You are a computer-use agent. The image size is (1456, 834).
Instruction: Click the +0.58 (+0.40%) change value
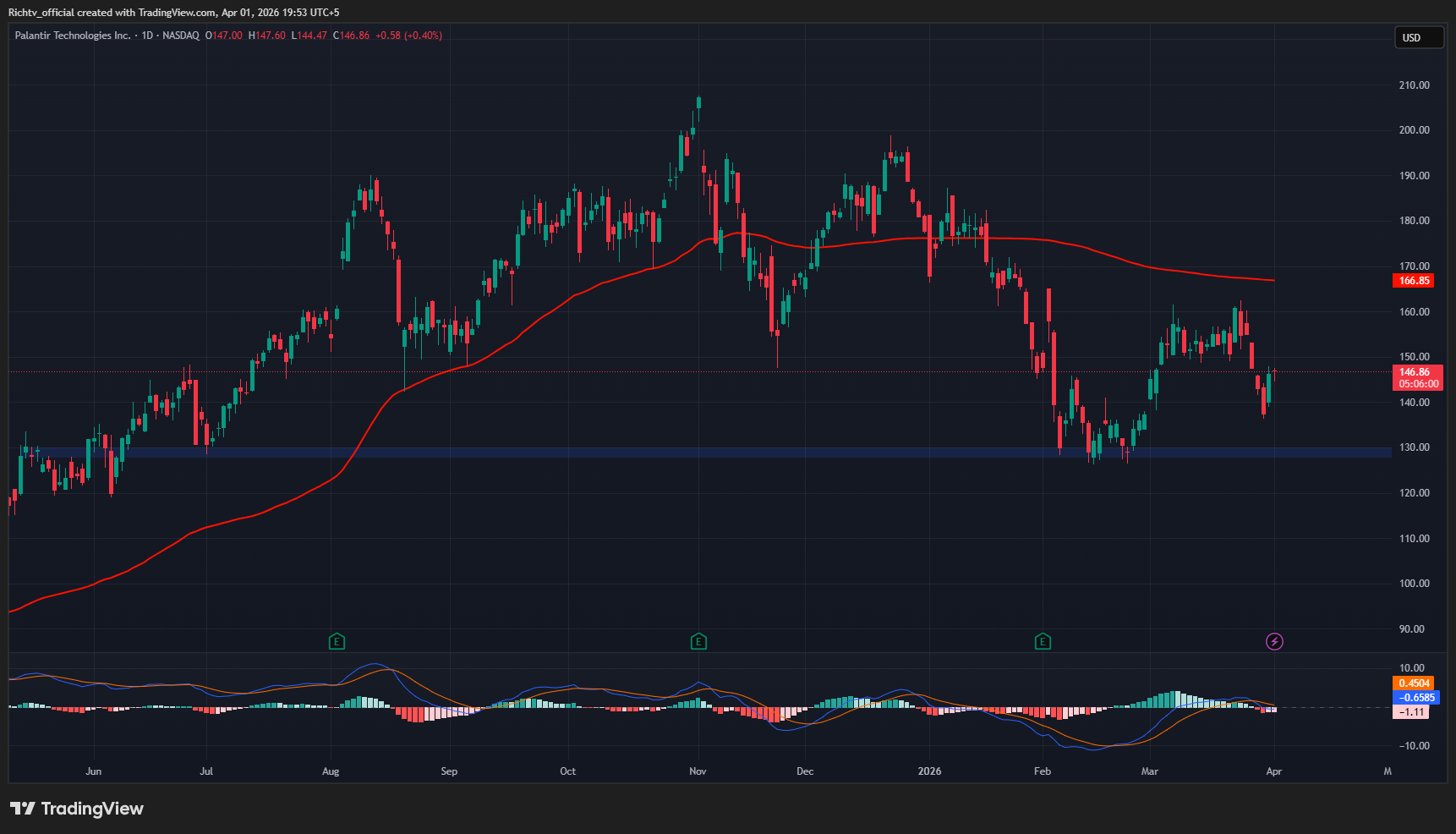coord(408,36)
